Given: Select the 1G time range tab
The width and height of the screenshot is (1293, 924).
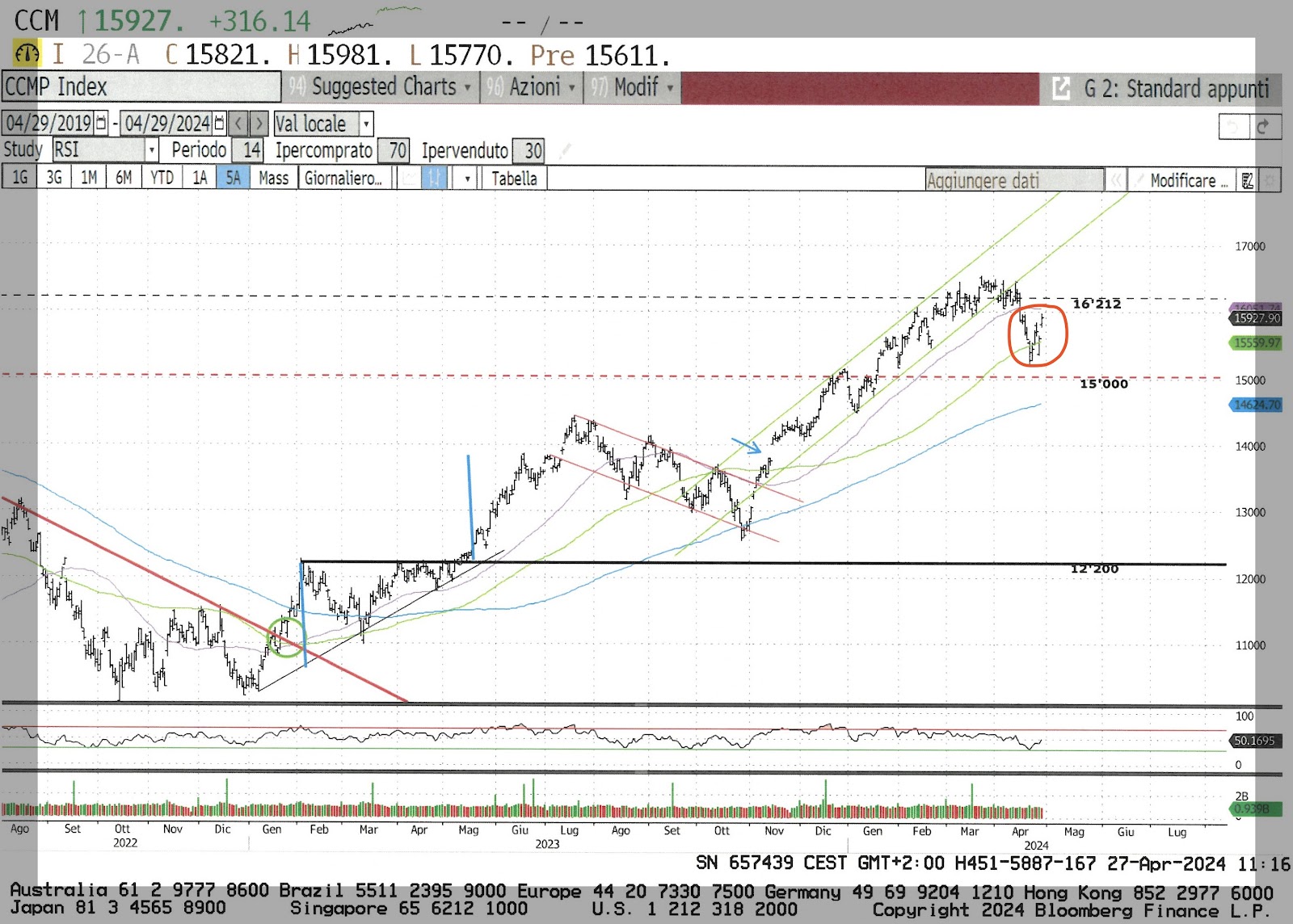Looking at the screenshot, I should (19, 178).
